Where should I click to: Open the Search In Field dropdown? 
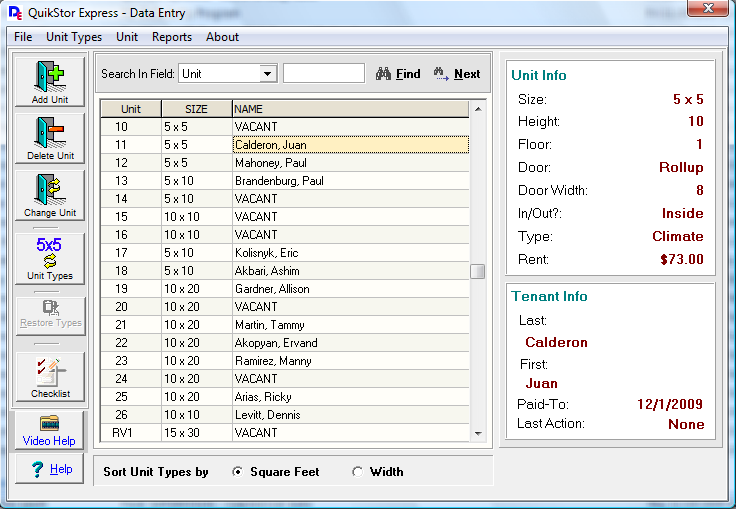[x=268, y=74]
